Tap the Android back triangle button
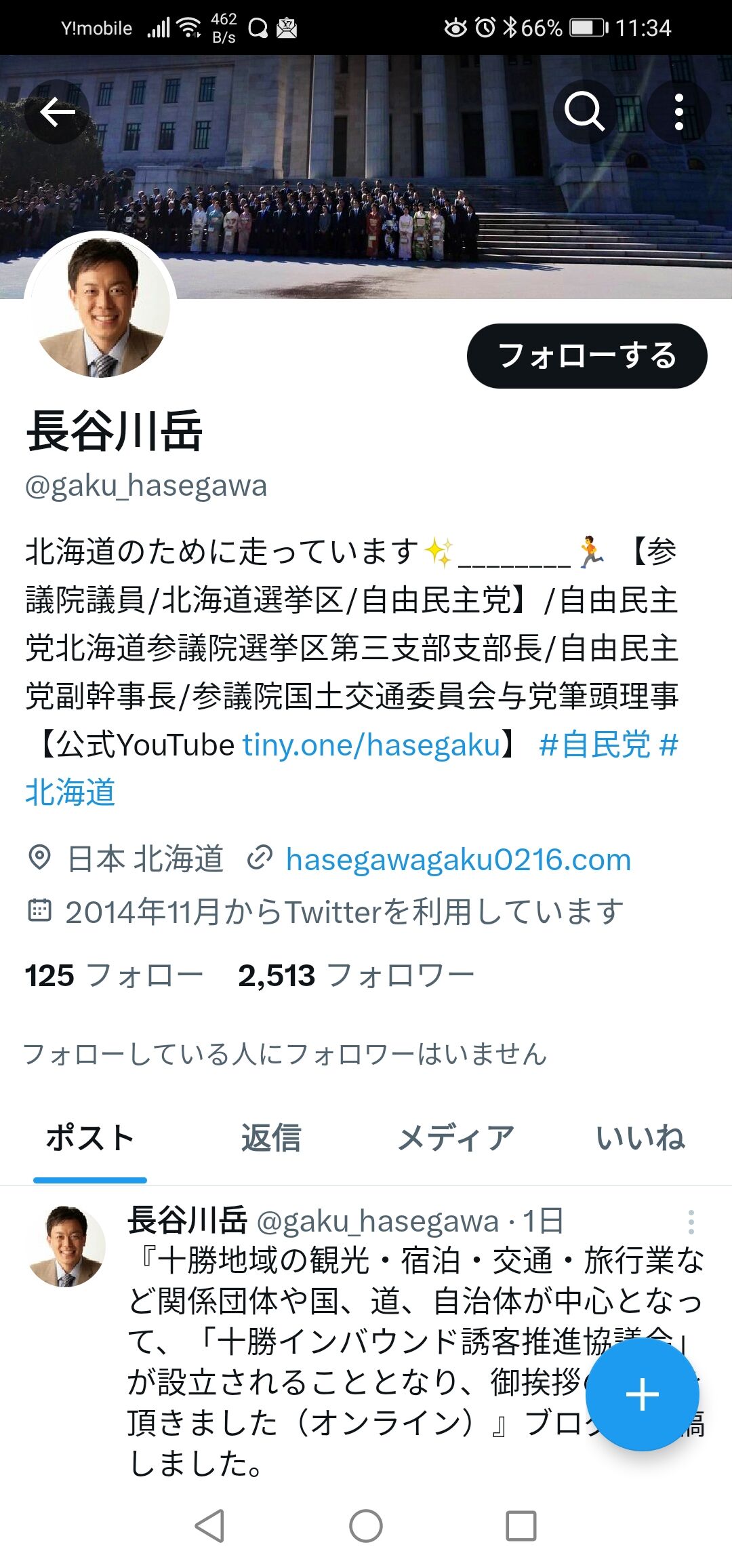Viewport: 732px width, 1568px height. [x=209, y=1527]
